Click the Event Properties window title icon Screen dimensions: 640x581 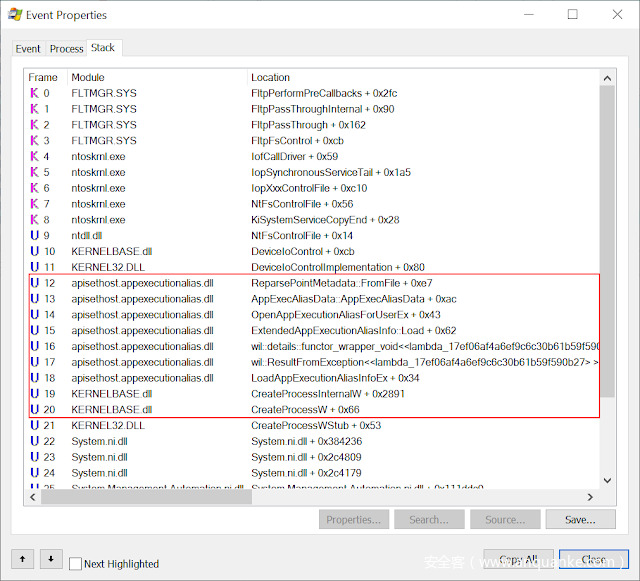coord(15,15)
